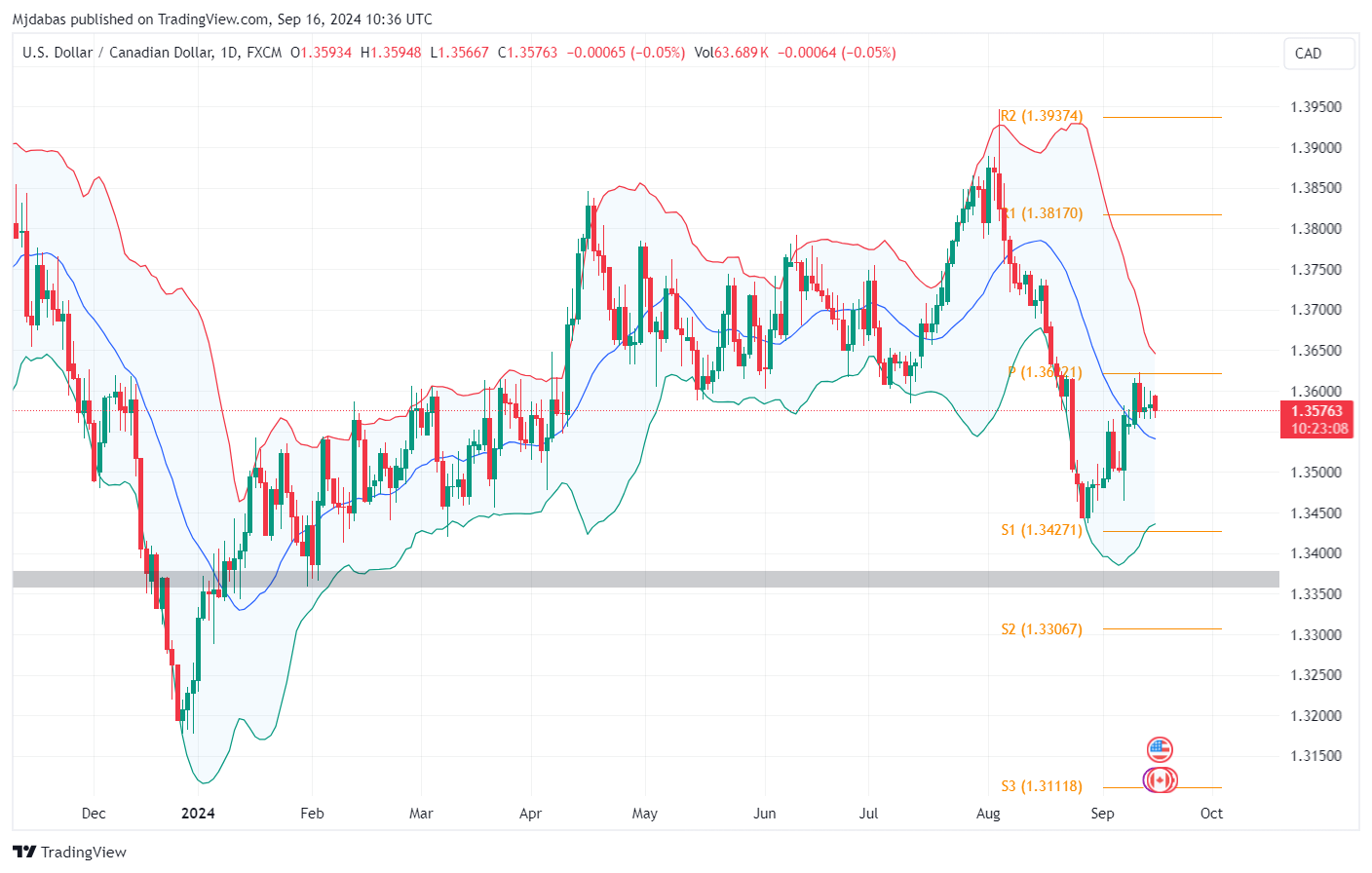Click the 1.33500 price axis label

click(x=1315, y=594)
